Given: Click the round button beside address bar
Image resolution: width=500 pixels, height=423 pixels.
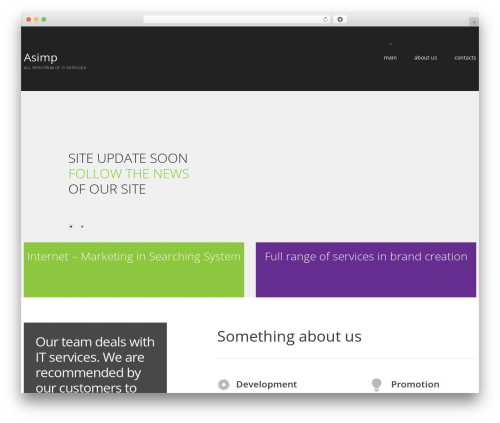Looking at the screenshot, I should (340, 19).
